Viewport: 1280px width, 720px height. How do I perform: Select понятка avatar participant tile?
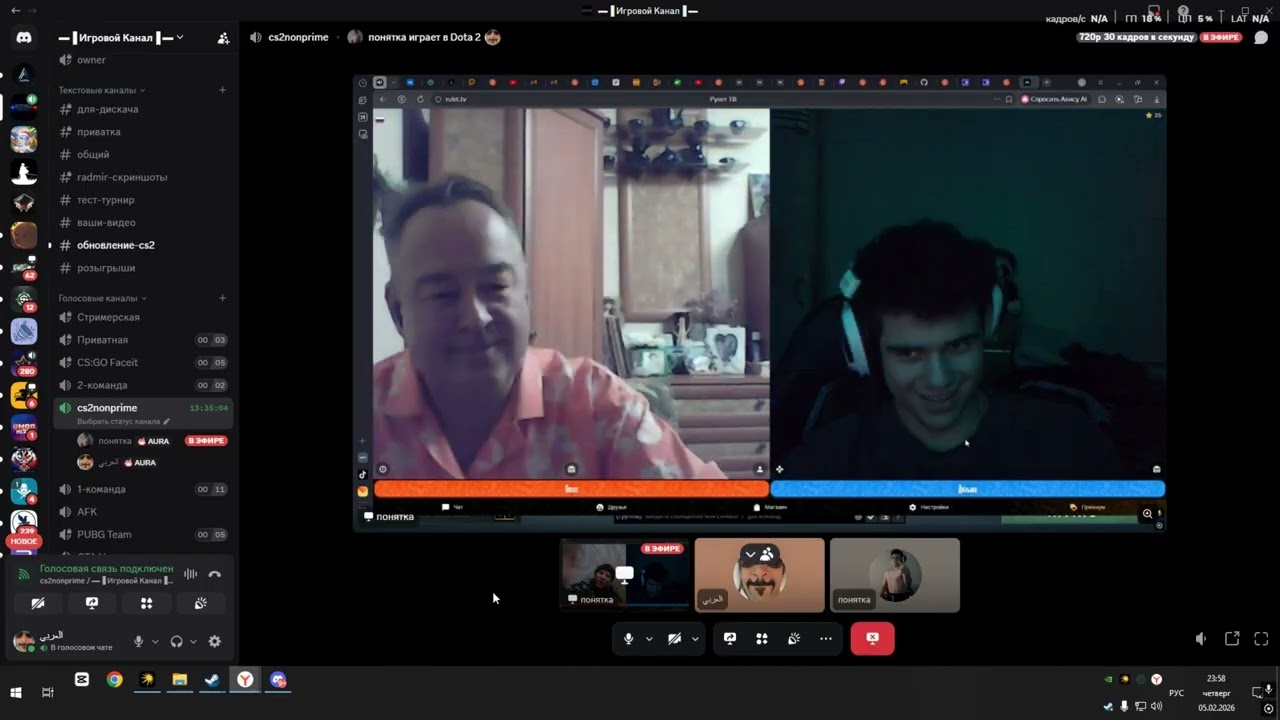(895, 575)
